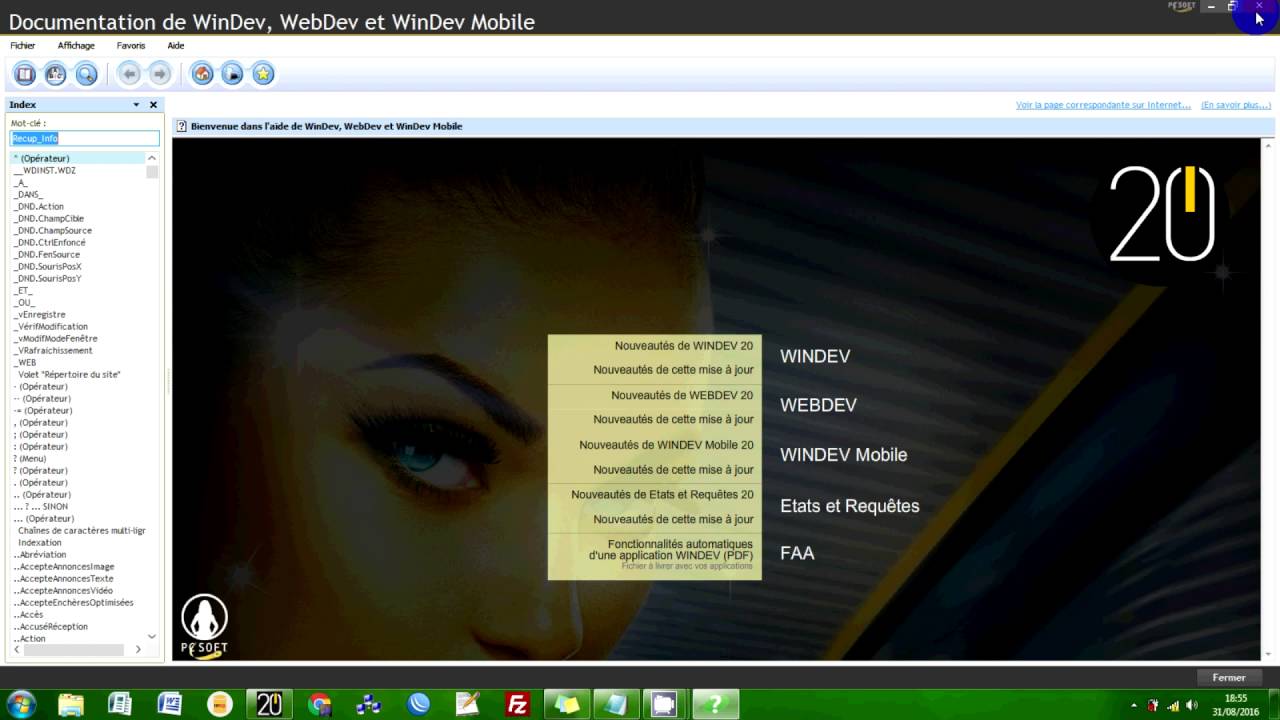The width and height of the screenshot is (1280, 720).
Task: Open File Explorer folder icon in taskbar
Action: [x=71, y=704]
